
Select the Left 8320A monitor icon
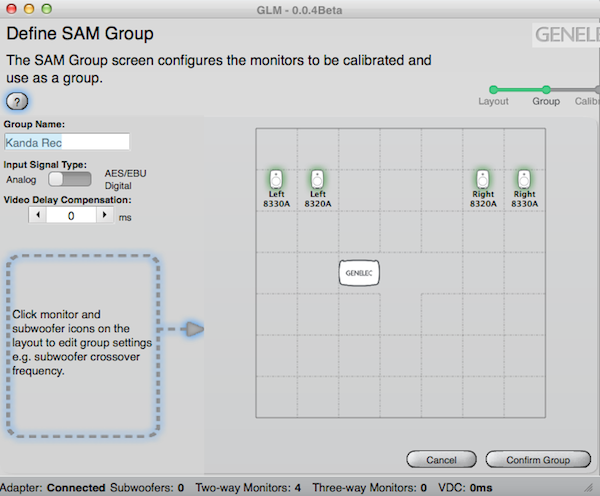point(317,179)
